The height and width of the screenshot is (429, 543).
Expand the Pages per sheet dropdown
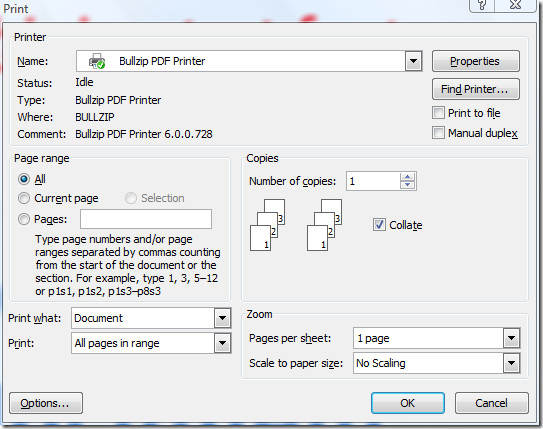coord(511,338)
